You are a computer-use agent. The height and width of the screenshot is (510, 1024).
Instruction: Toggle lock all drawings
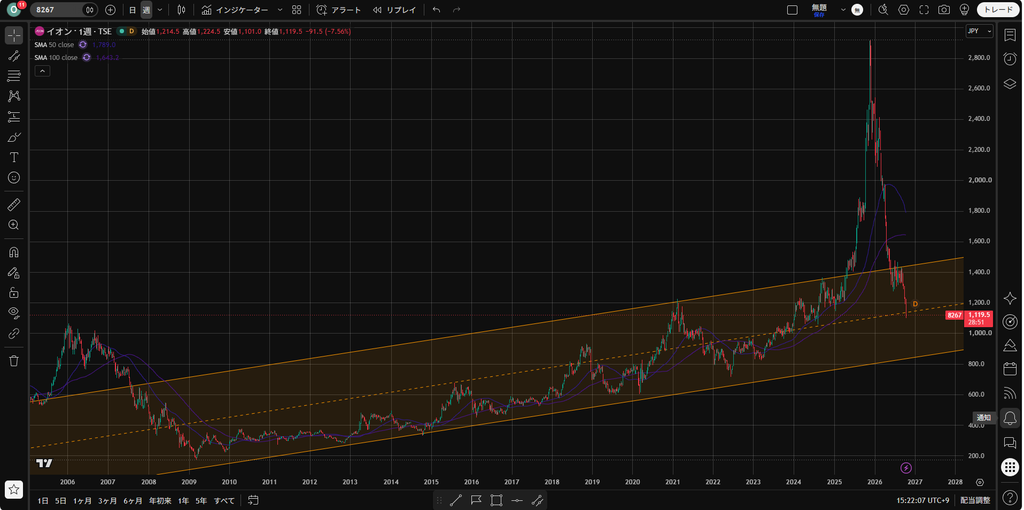coord(14,293)
